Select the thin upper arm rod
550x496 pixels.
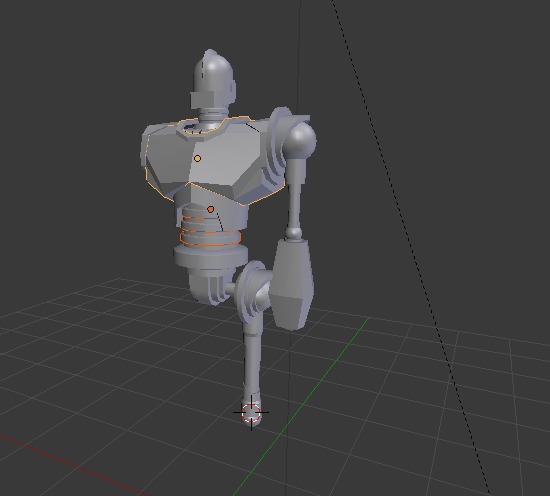296,194
